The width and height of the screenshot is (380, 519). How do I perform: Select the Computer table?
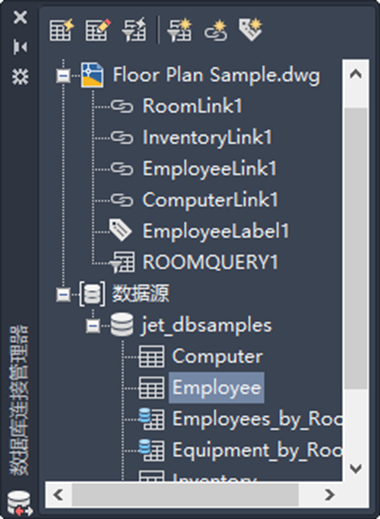pyautogui.click(x=217, y=356)
